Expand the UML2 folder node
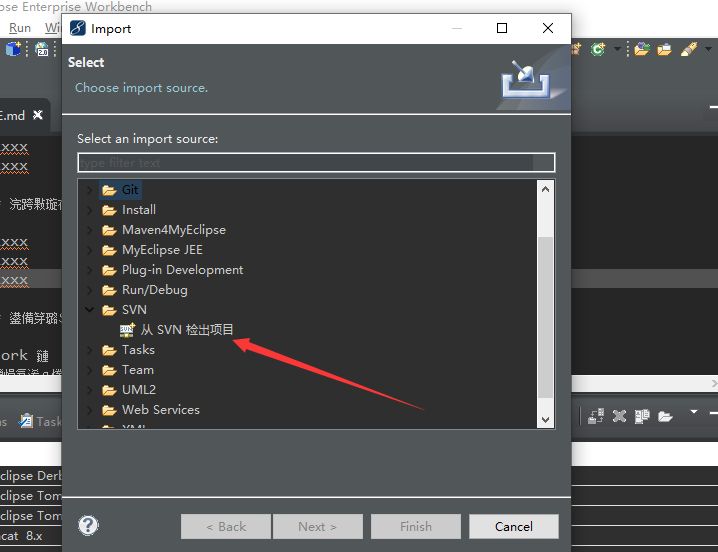 [x=90, y=390]
